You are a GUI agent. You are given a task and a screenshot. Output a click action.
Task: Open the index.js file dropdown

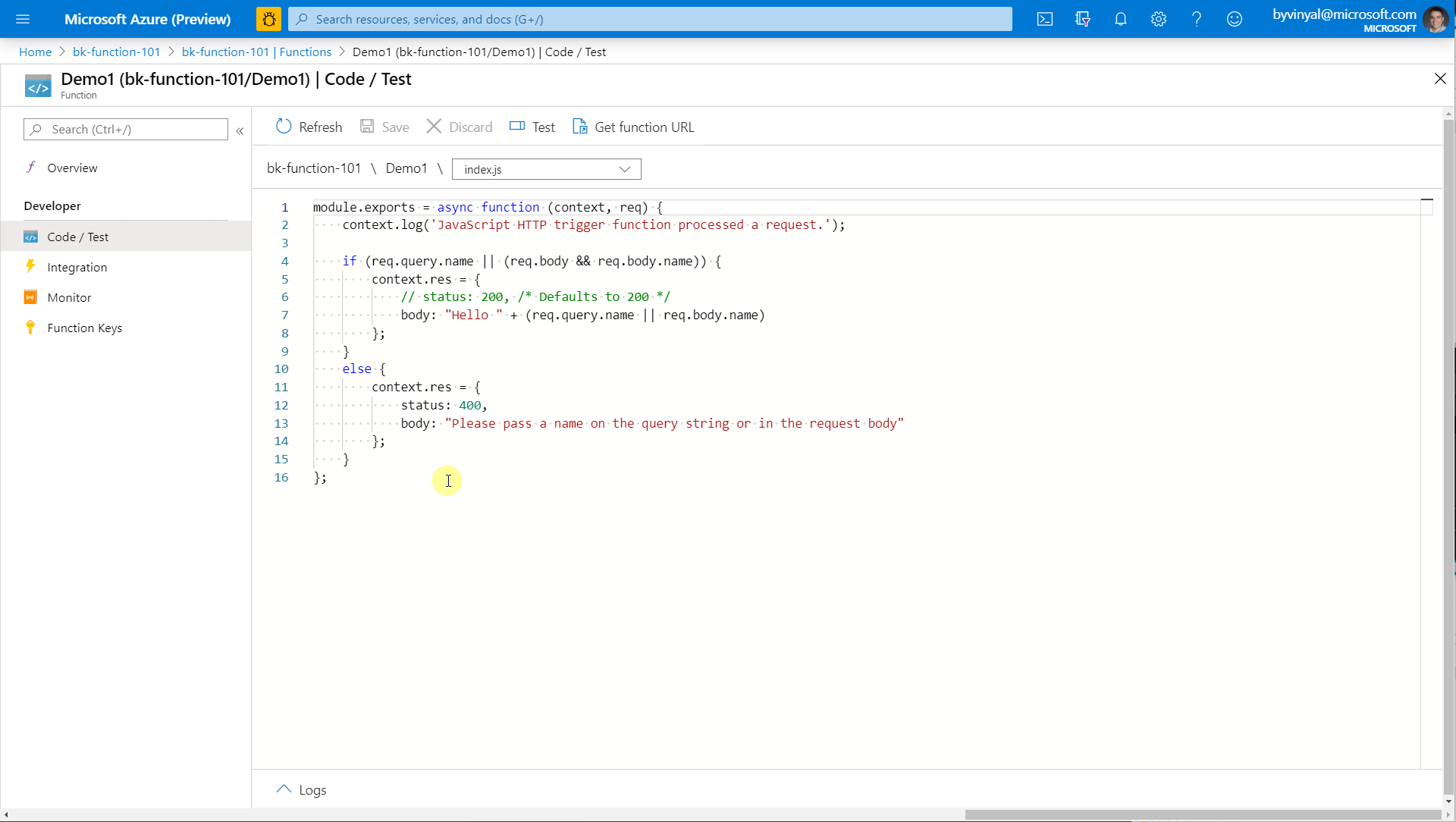[x=546, y=168]
